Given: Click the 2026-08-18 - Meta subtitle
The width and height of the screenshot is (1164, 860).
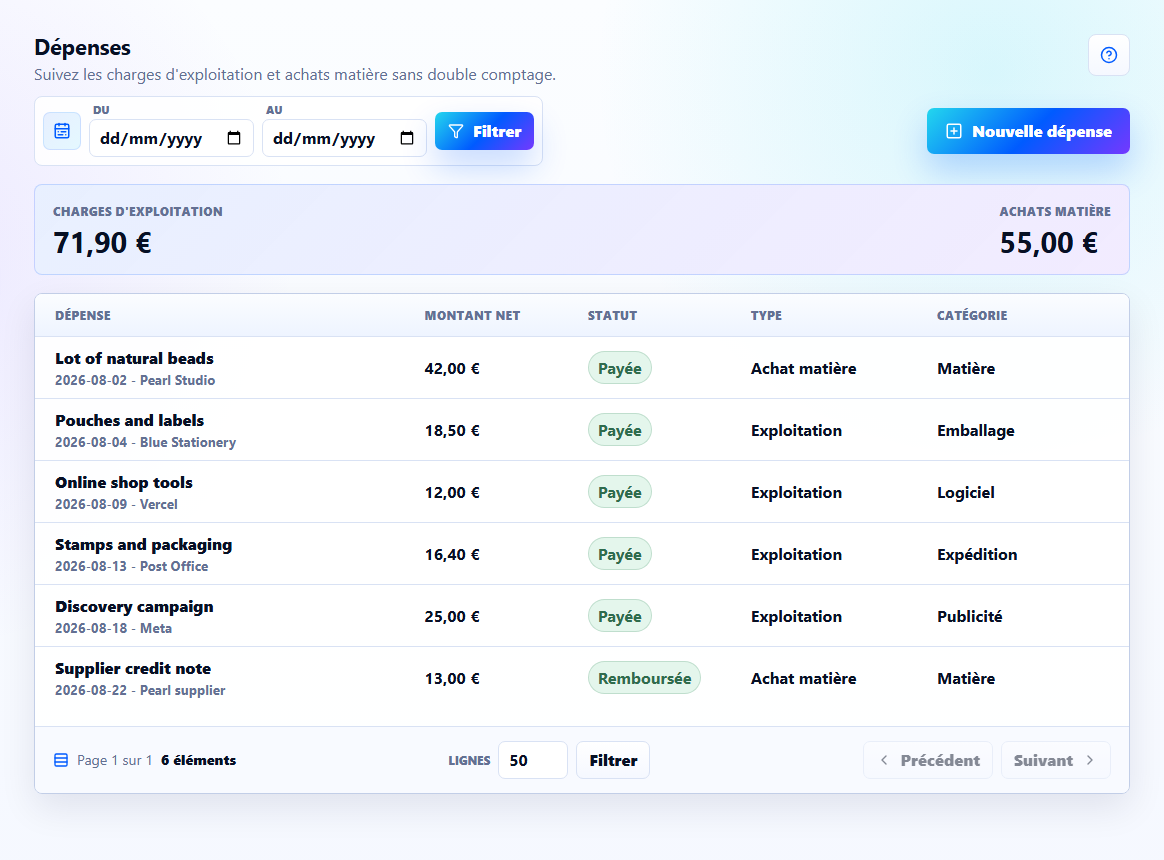Looking at the screenshot, I should [x=114, y=628].
